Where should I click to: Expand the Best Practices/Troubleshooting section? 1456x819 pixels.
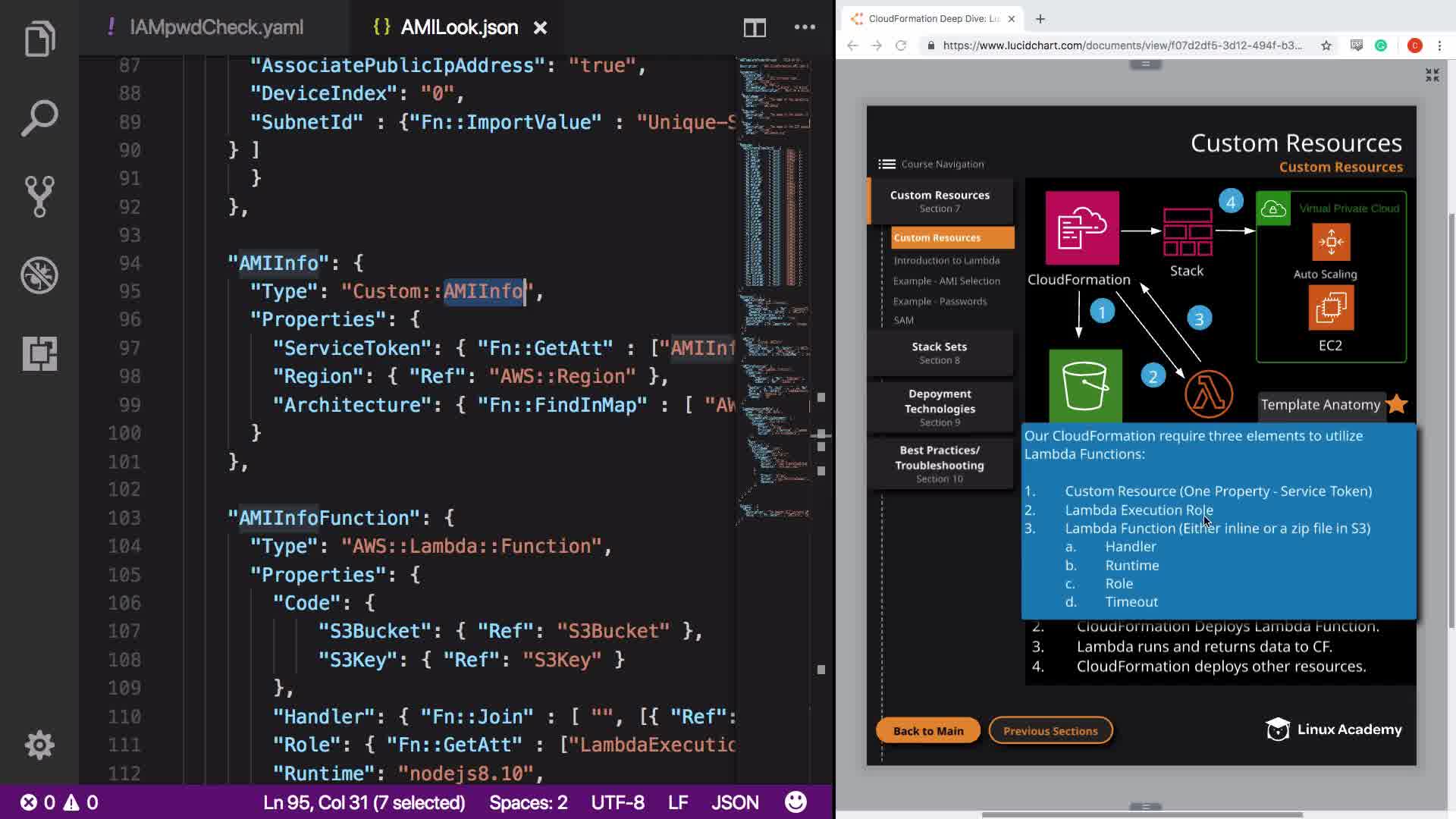pyautogui.click(x=939, y=463)
